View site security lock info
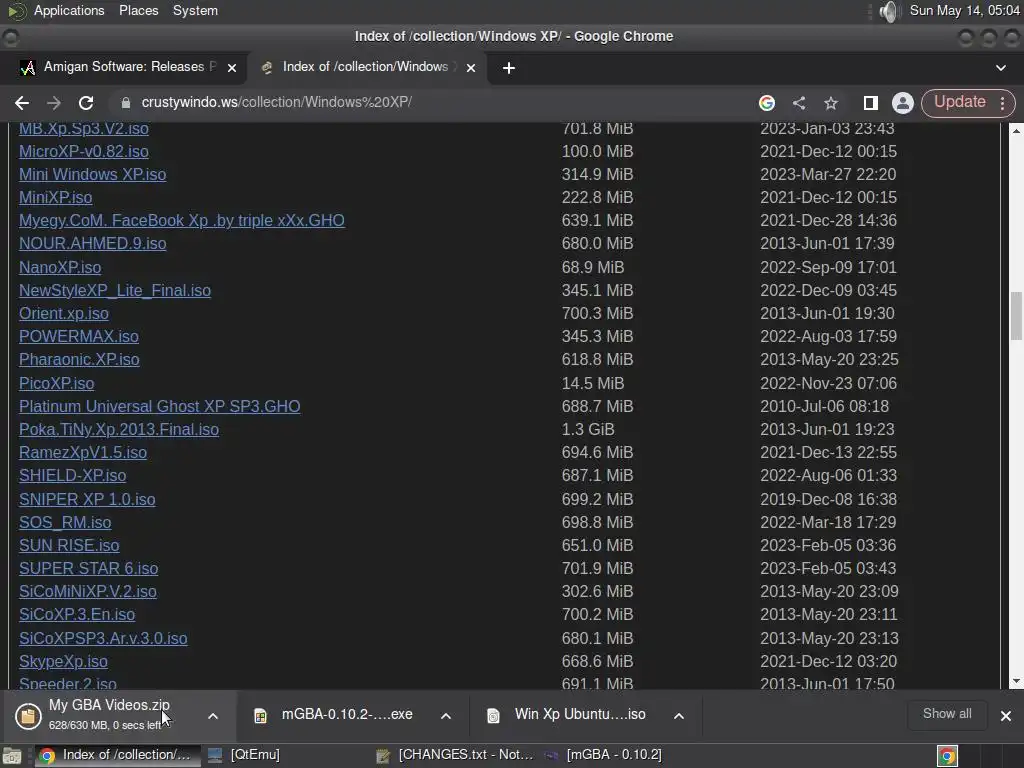Screen dimensions: 1024x768 (x=126, y=103)
